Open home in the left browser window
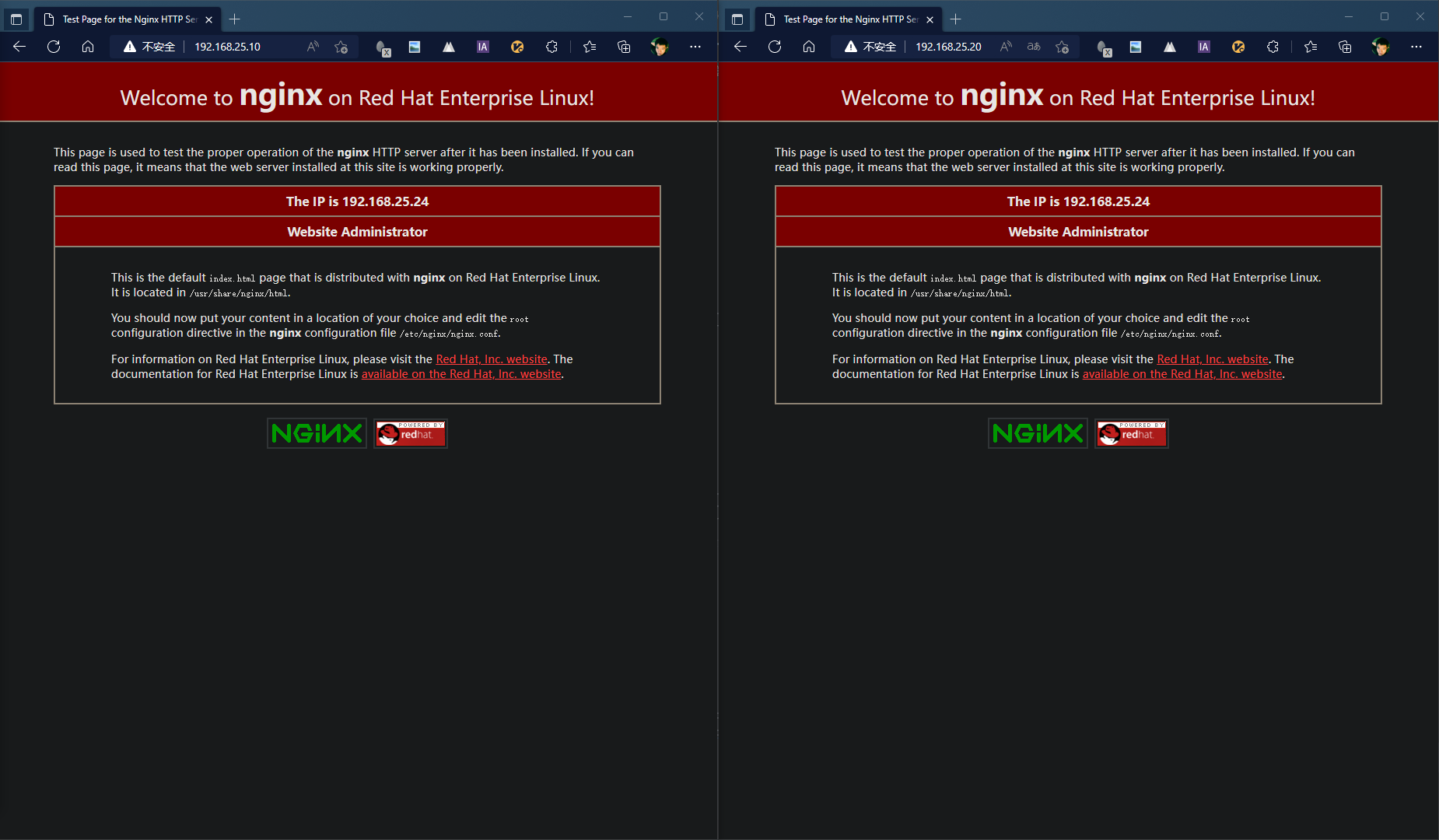Image resolution: width=1439 pixels, height=840 pixels. coord(88,47)
